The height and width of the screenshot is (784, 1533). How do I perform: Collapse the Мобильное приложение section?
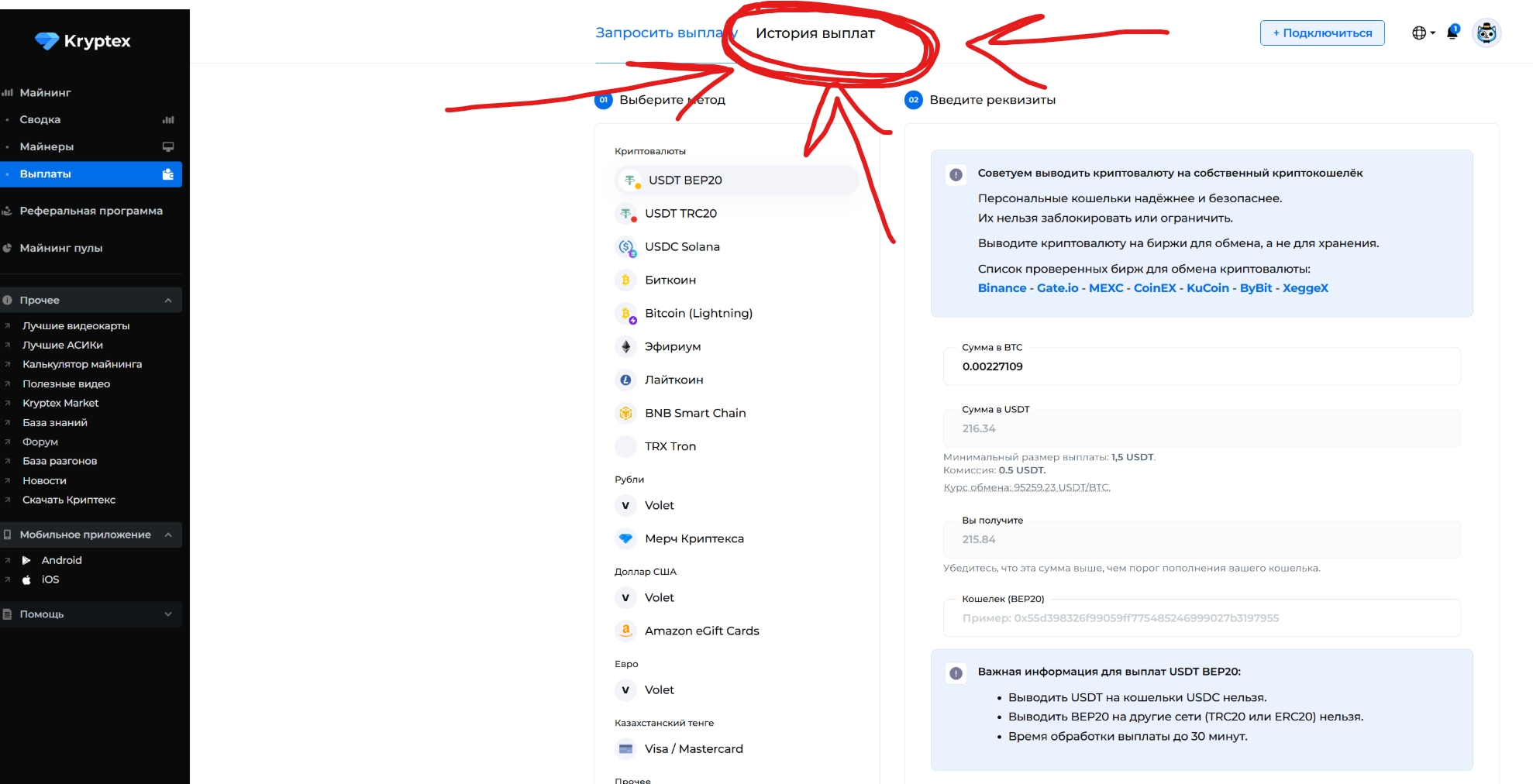91,535
